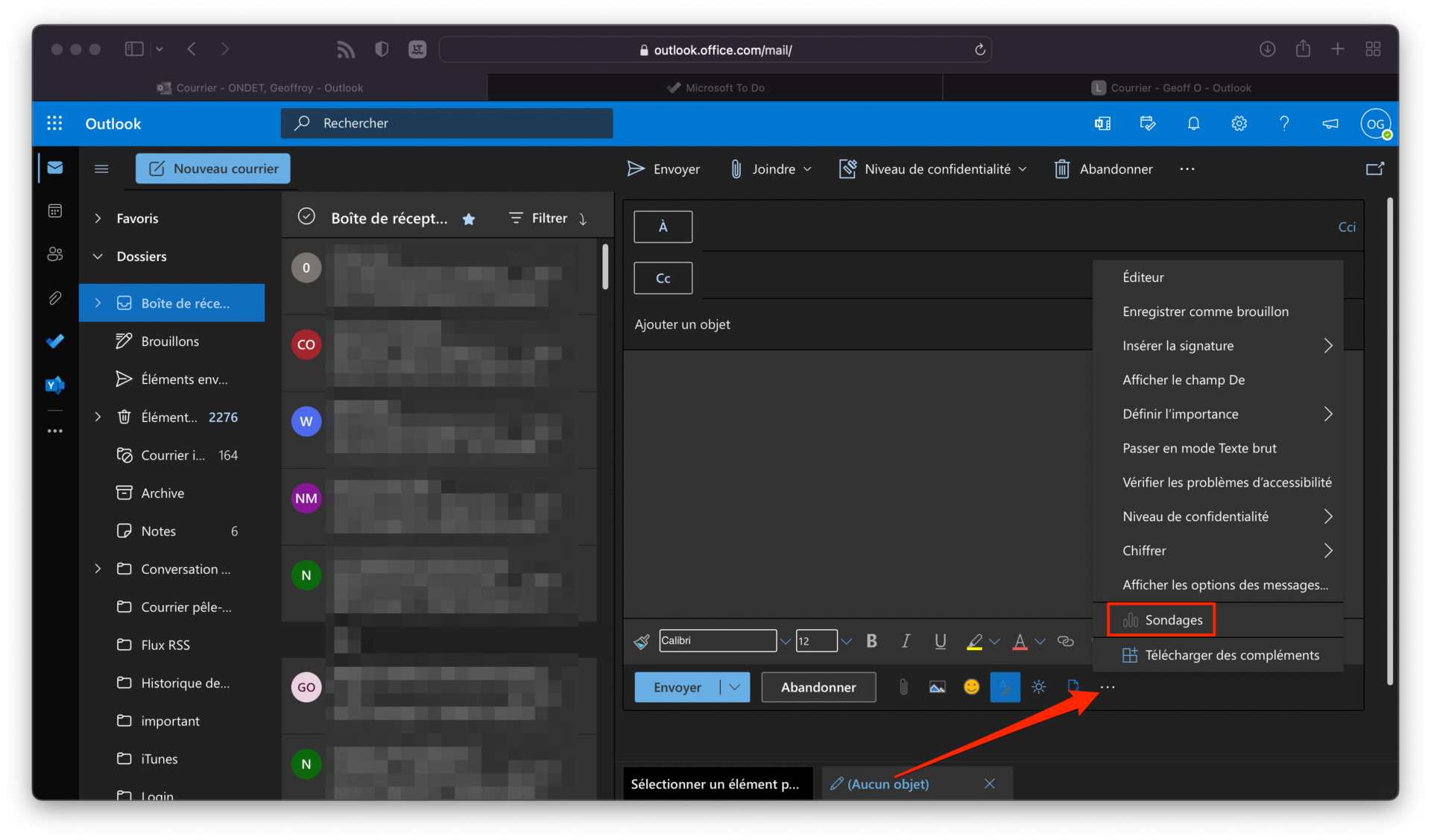Show the Cci field
1431x840 pixels.
click(x=1346, y=227)
